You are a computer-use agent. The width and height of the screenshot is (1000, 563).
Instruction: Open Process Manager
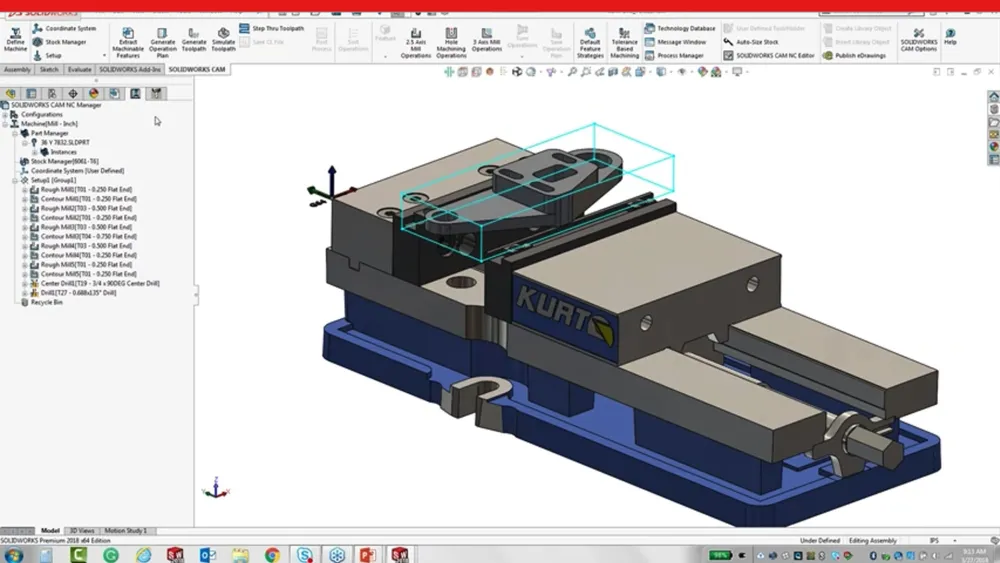pyautogui.click(x=673, y=55)
